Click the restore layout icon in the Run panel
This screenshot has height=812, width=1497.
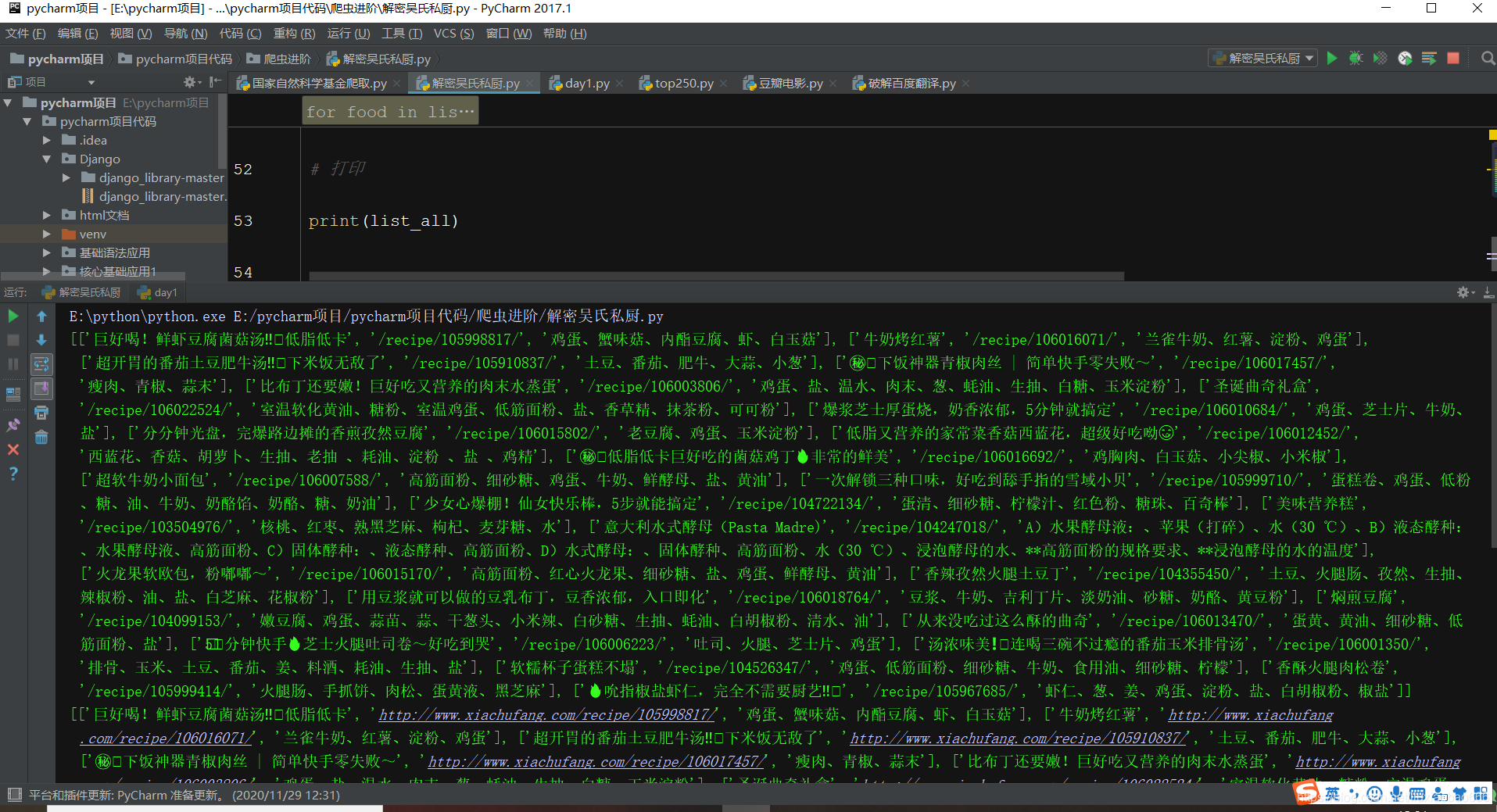point(13,394)
